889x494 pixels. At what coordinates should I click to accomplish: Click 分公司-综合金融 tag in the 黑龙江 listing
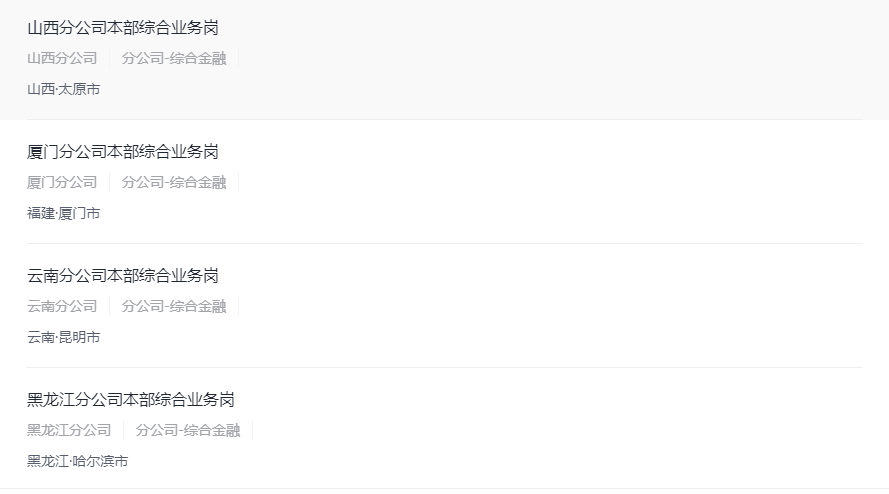click(188, 430)
